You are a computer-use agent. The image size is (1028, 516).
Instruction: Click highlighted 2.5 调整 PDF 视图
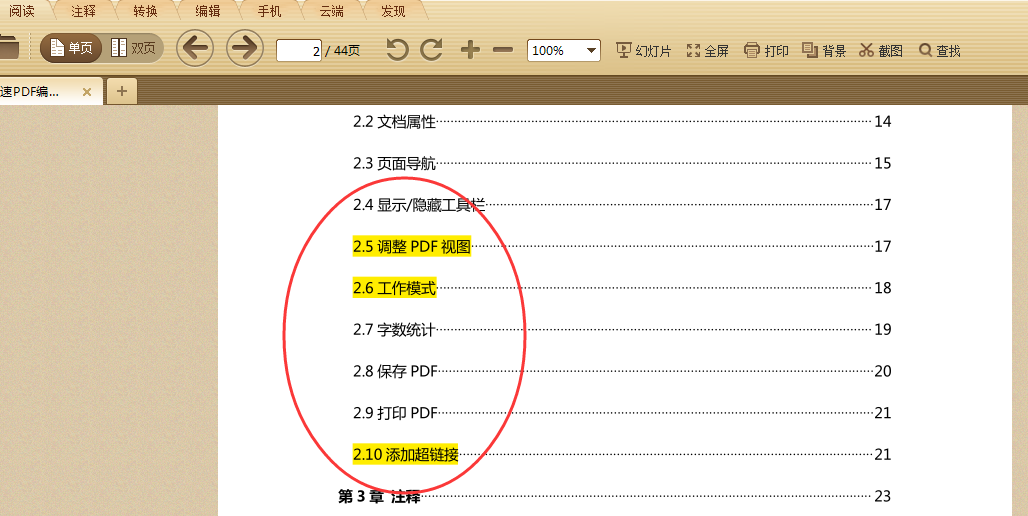[x=412, y=247]
